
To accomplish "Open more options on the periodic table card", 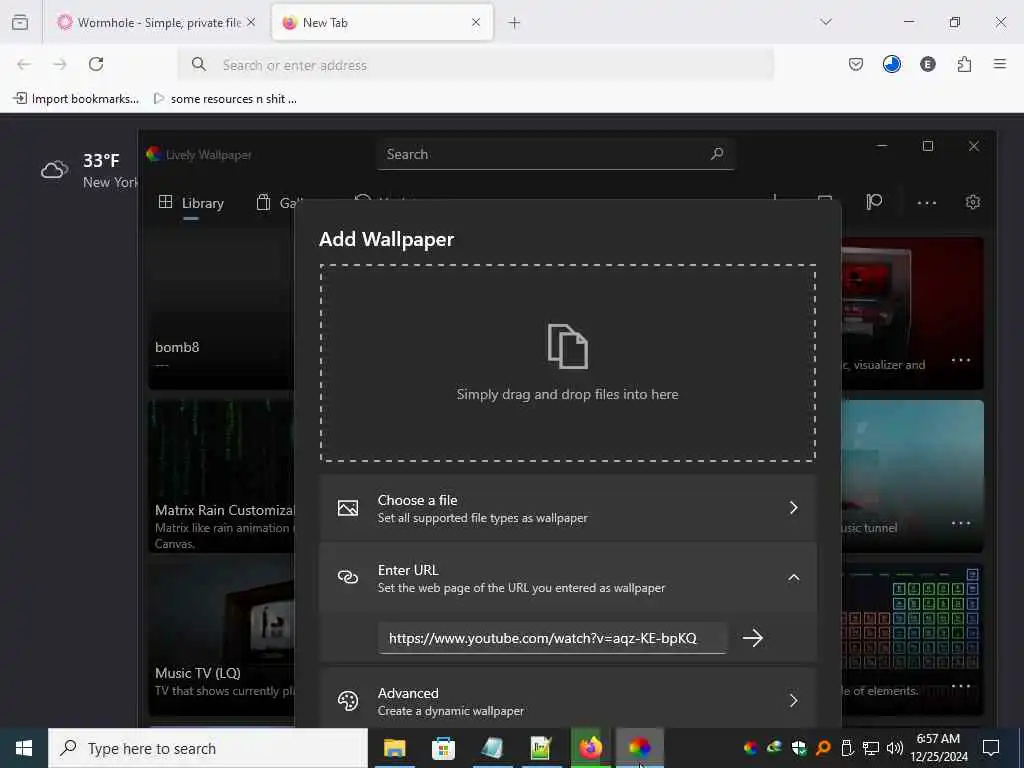I will click(961, 686).
